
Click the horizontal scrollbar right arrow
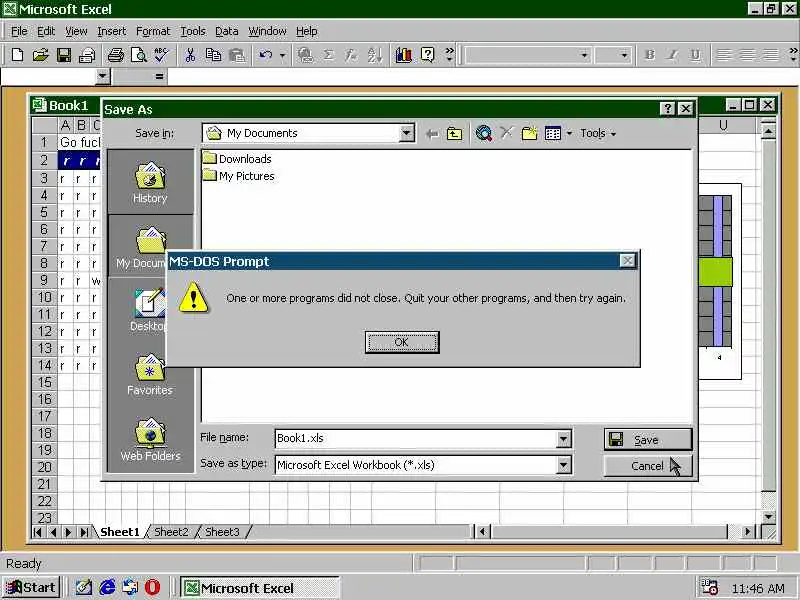point(747,532)
